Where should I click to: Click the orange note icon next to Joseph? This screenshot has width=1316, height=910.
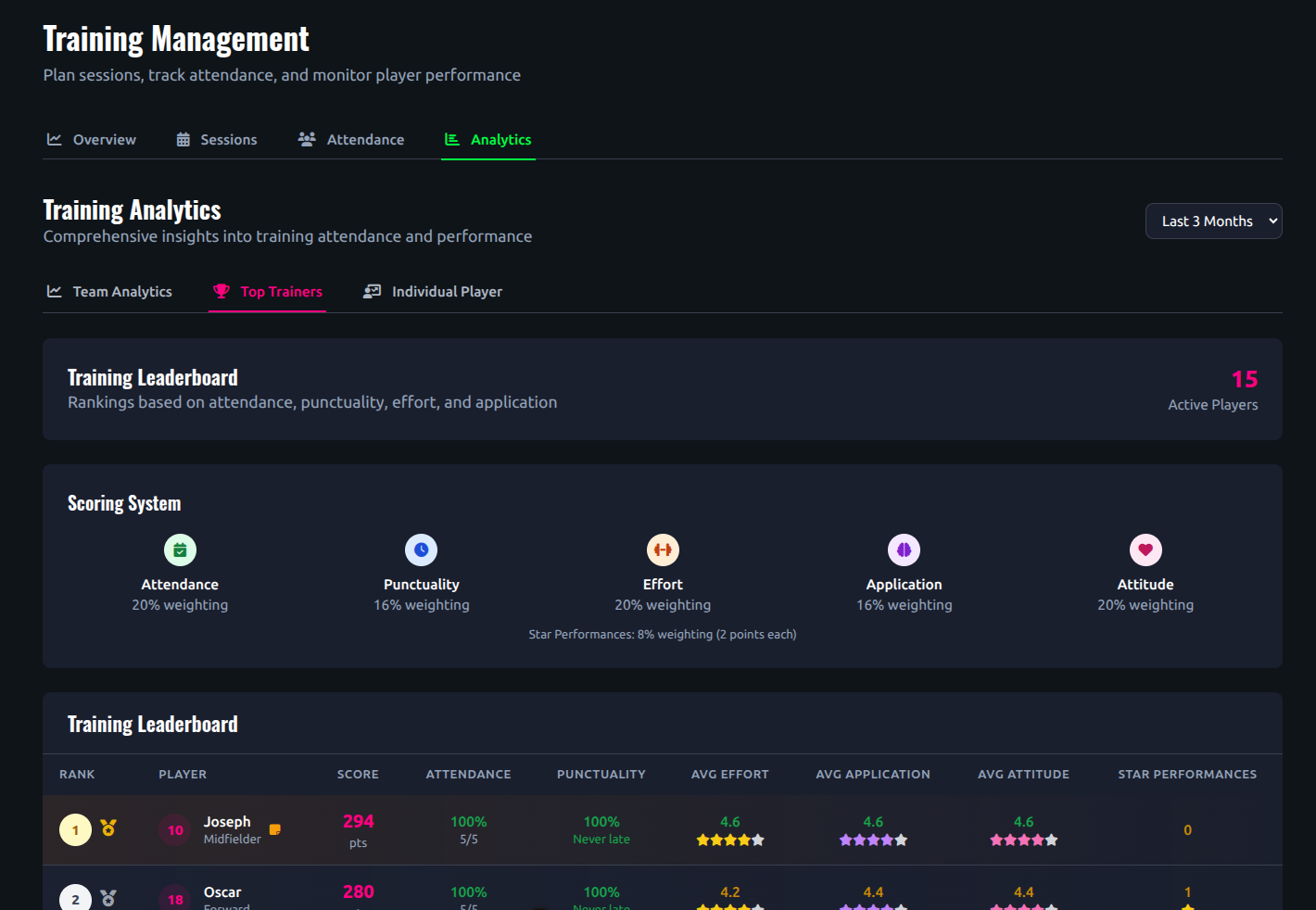click(275, 829)
